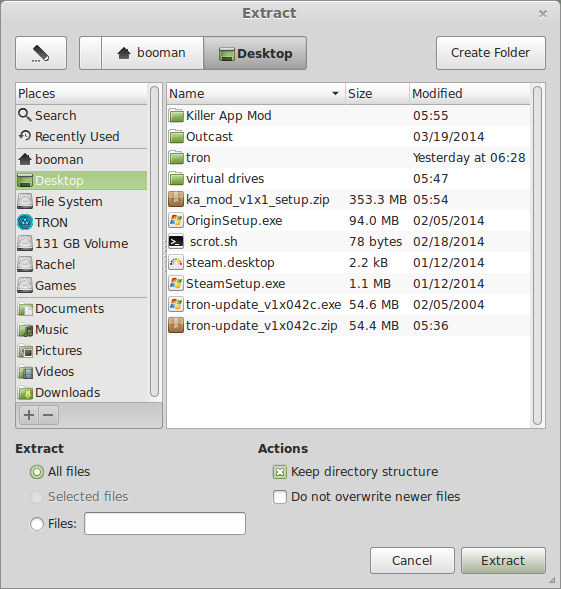Select Desktop in path bar
The width and height of the screenshot is (561, 589).
point(255,53)
